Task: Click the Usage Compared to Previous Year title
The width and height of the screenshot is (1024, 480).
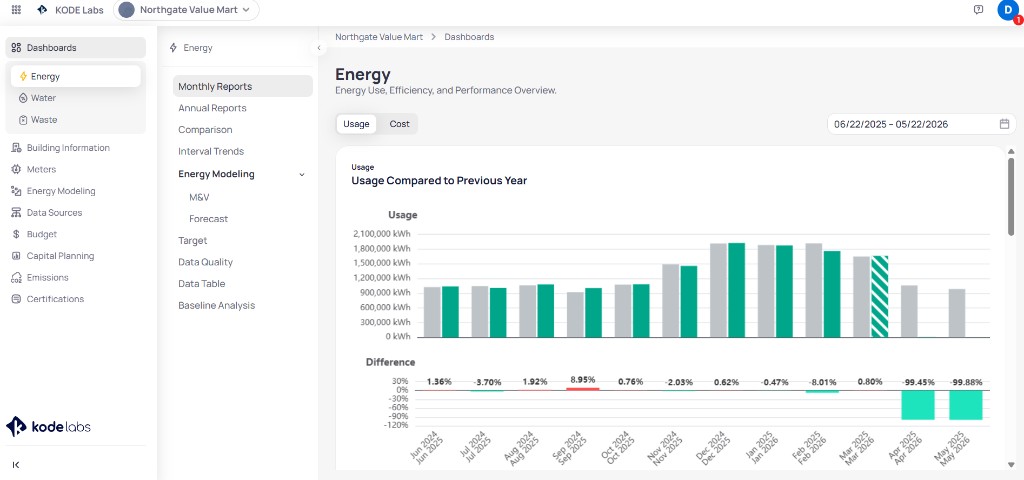Action: 439,181
